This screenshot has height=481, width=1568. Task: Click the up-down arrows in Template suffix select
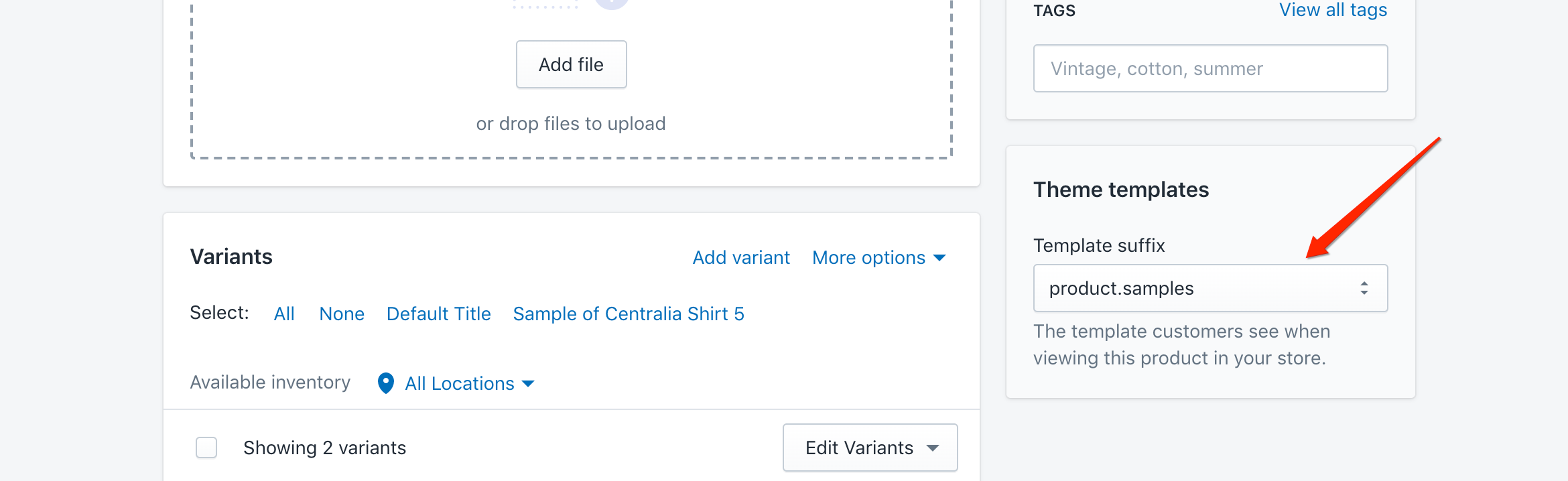point(1364,289)
